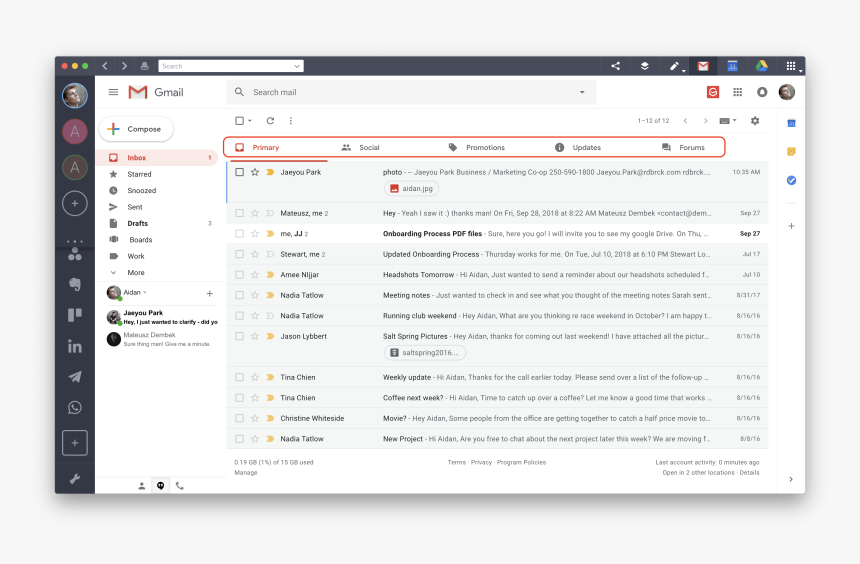Open the wrench settings icon in the dock

(x=75, y=478)
